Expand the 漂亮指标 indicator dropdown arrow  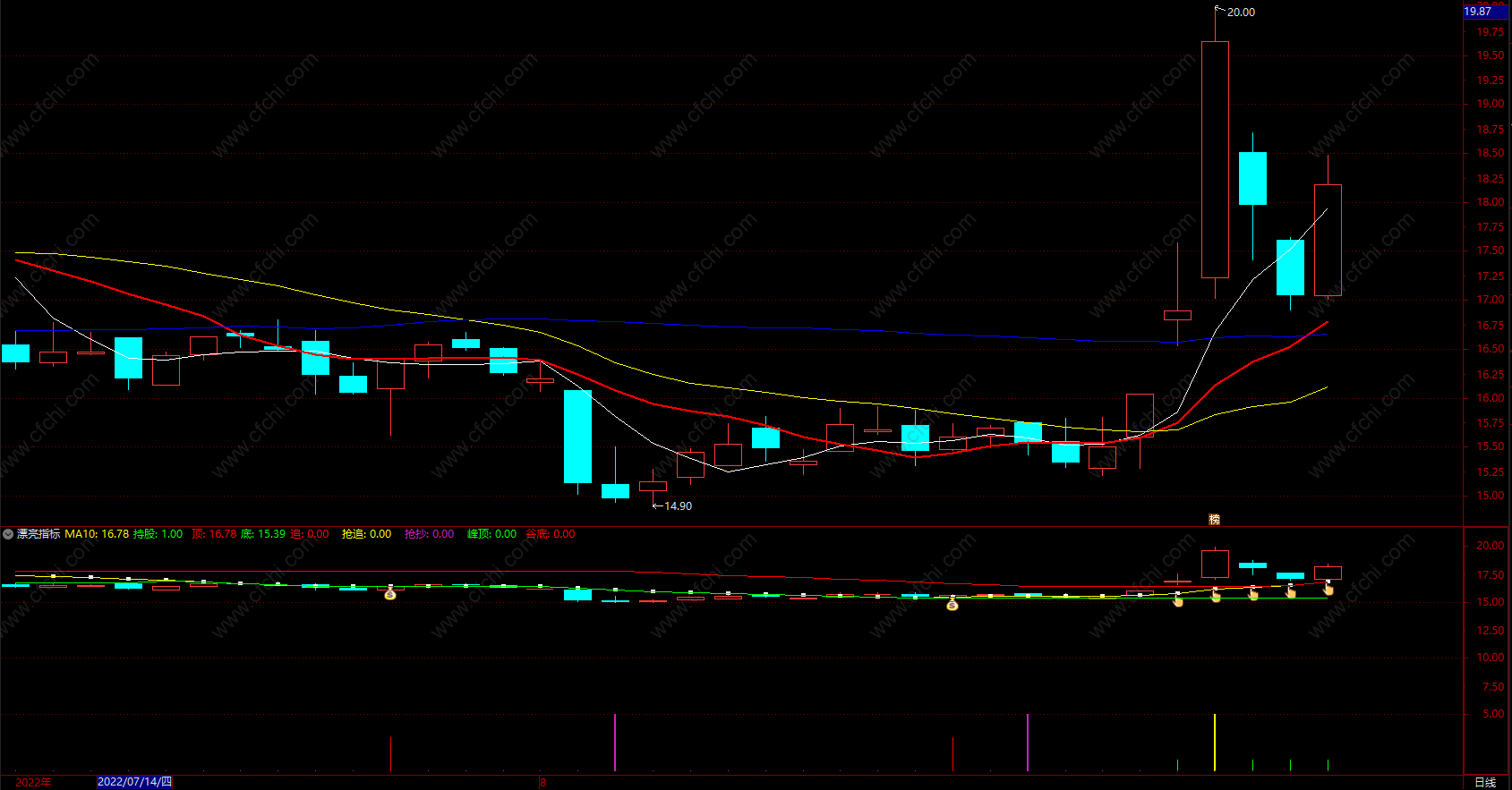click(8, 534)
